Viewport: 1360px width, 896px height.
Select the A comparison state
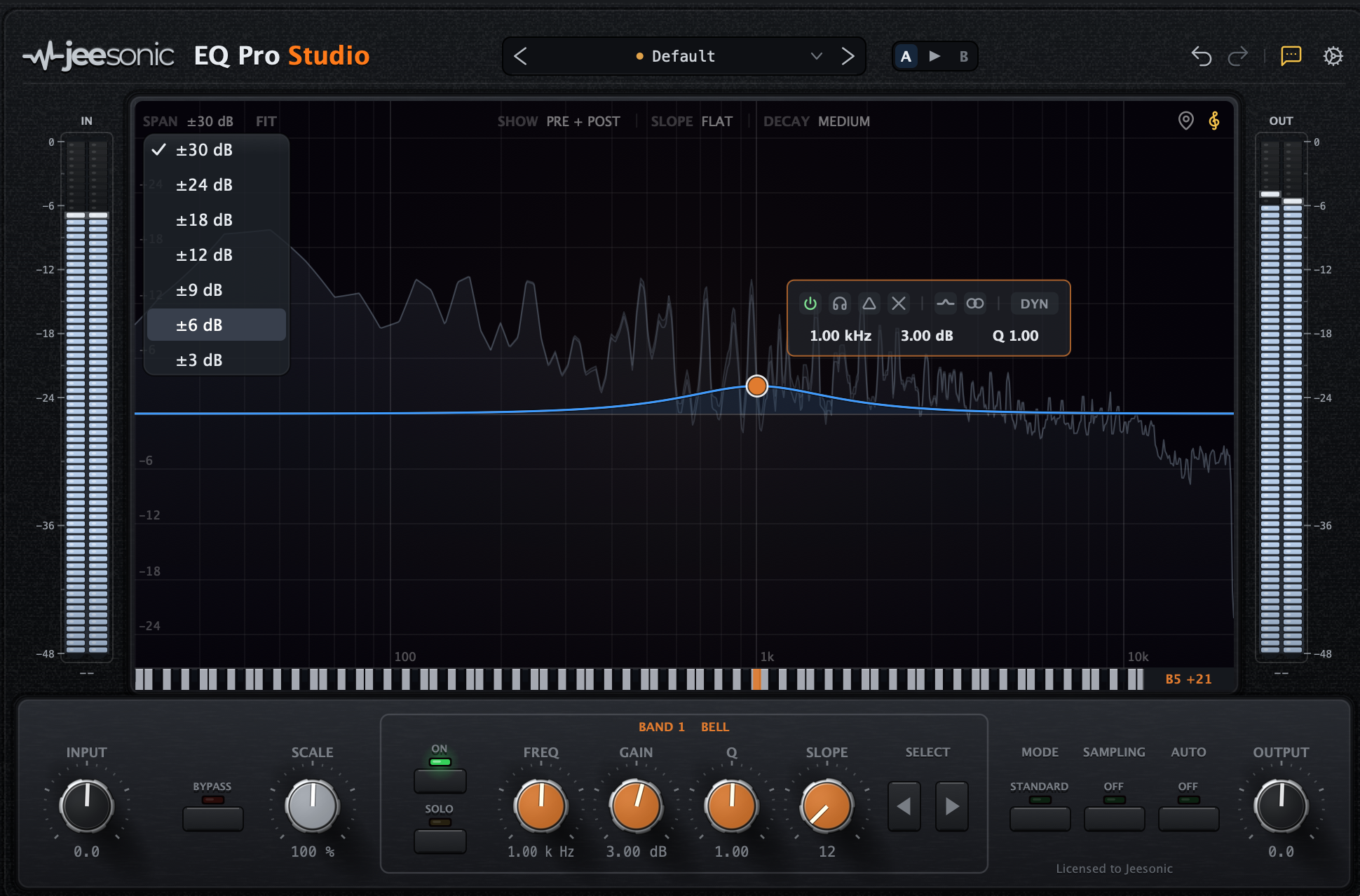coord(906,56)
